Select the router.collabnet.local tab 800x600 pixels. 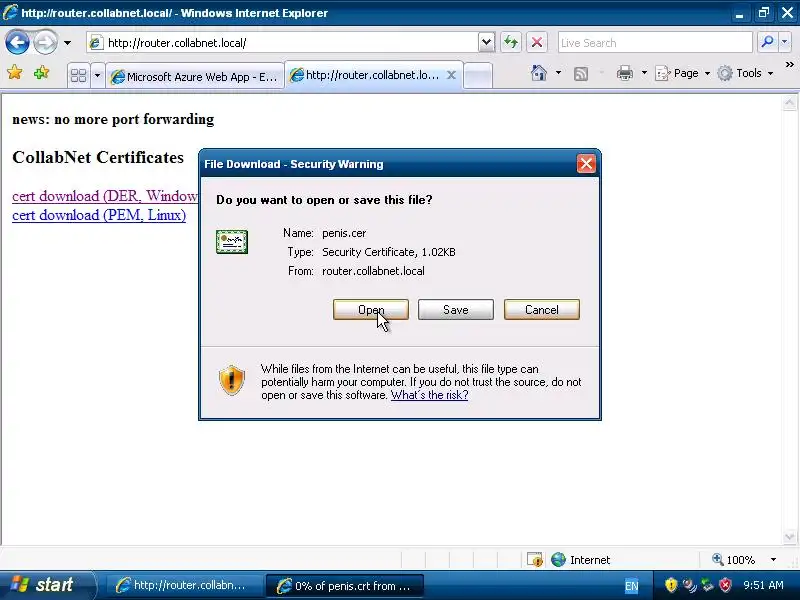coord(364,75)
